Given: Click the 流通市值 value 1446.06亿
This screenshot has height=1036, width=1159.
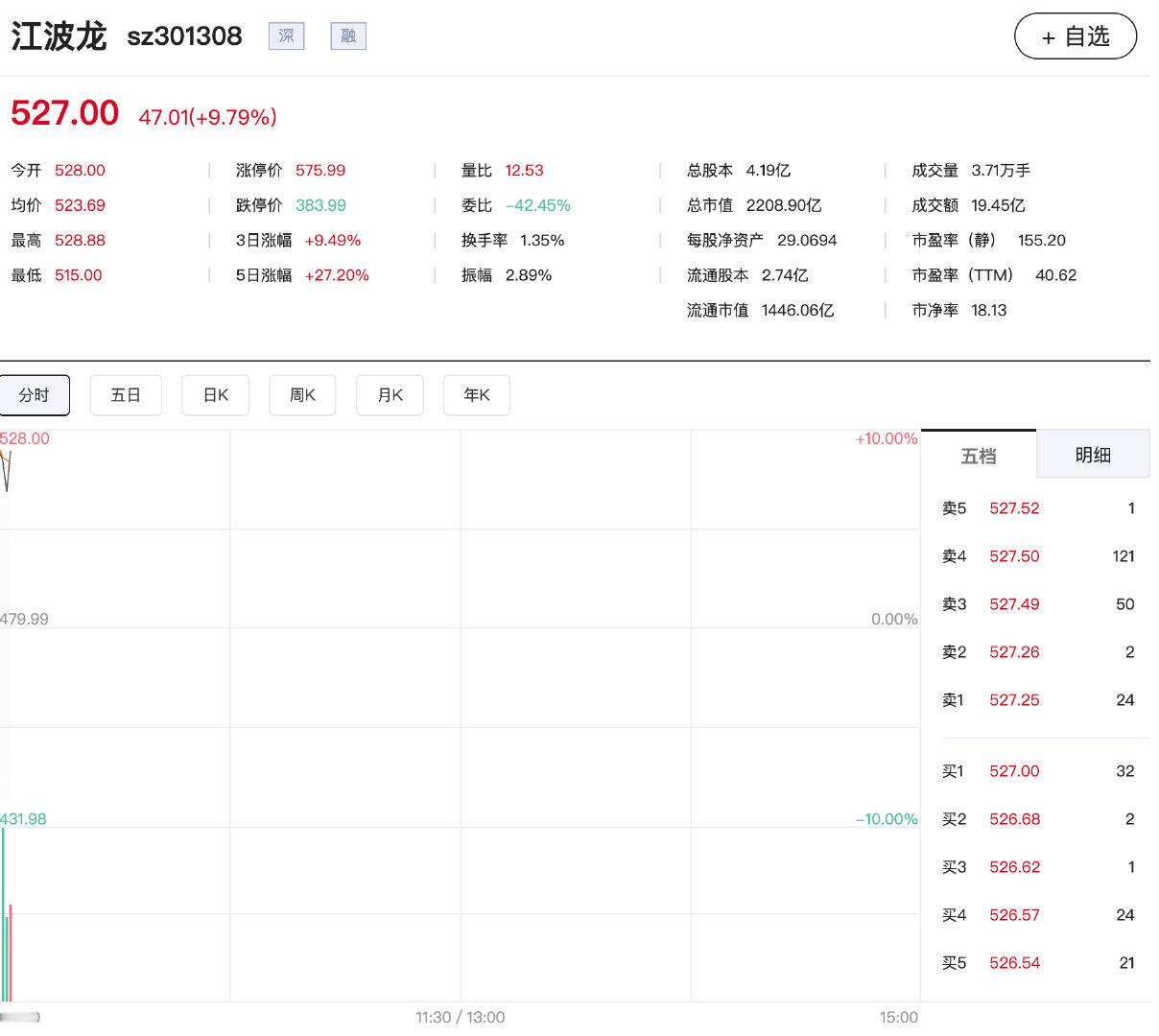Looking at the screenshot, I should [797, 311].
